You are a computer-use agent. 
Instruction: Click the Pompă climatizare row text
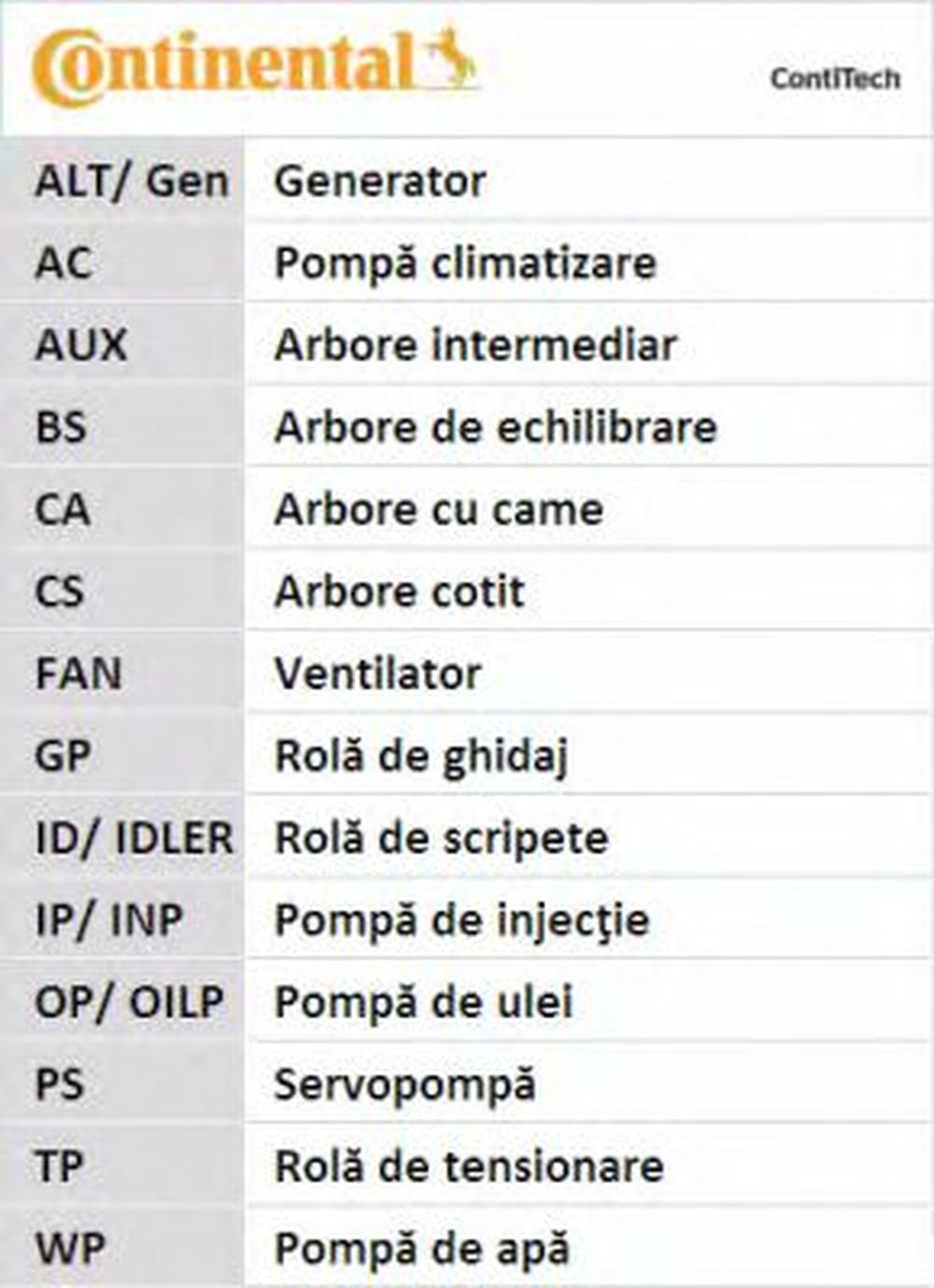465,263
